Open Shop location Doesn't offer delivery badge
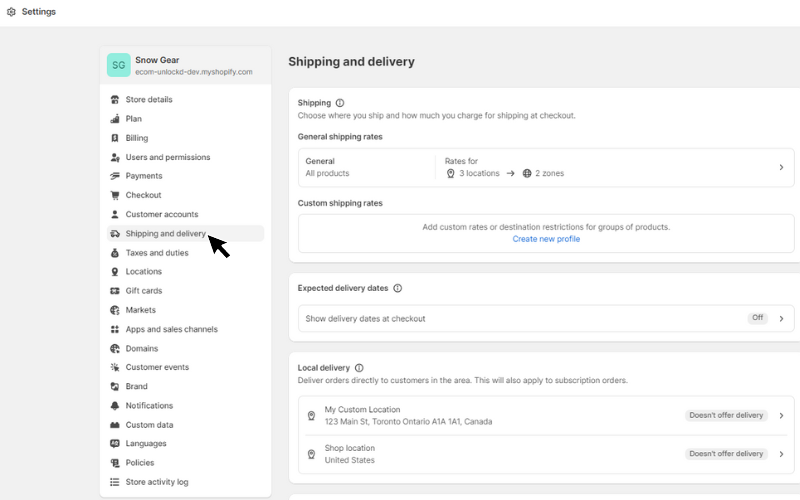 pos(726,454)
